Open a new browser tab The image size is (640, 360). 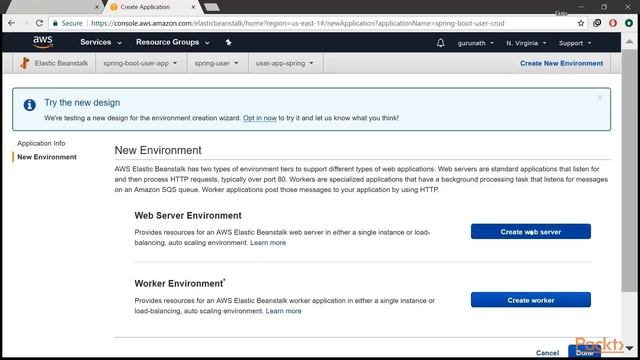click(x=211, y=7)
